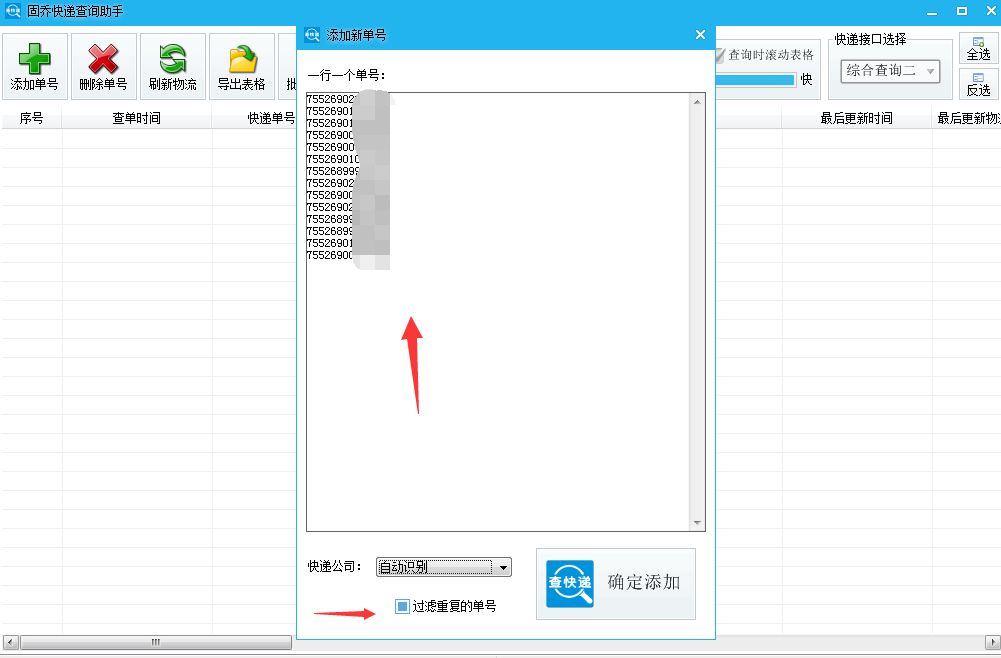This screenshot has height=658, width=1001.
Task: Click the 查快递 magnifier icon on confirm button
Action: (x=567, y=584)
